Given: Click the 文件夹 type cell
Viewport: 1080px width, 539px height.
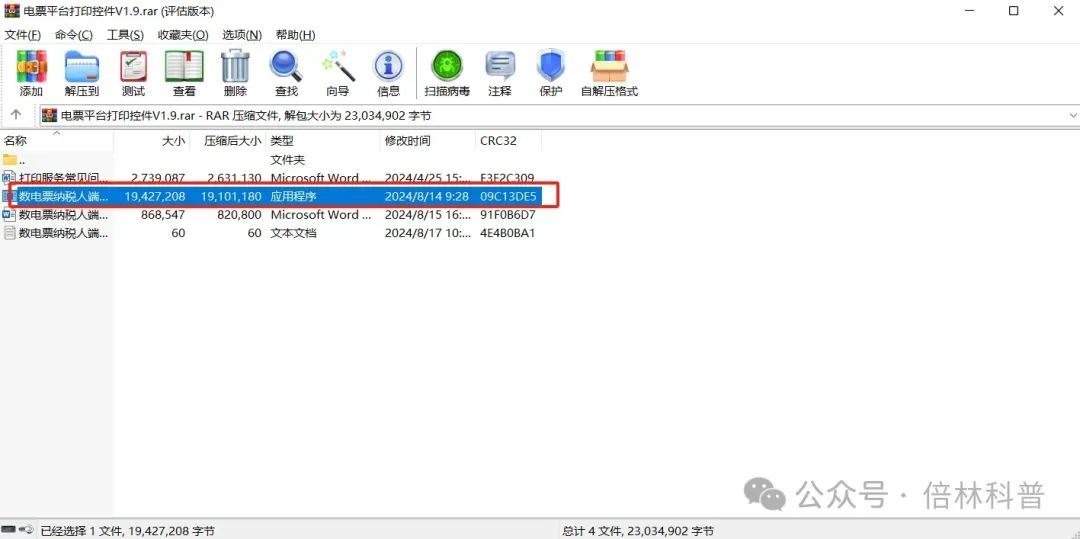Looking at the screenshot, I should point(288,160).
